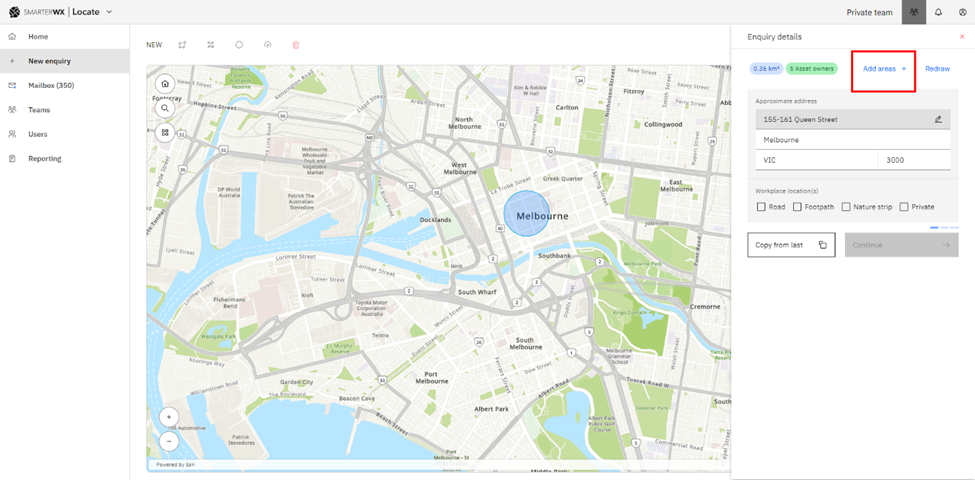
Task: Open the map search tool
Action: (x=165, y=108)
